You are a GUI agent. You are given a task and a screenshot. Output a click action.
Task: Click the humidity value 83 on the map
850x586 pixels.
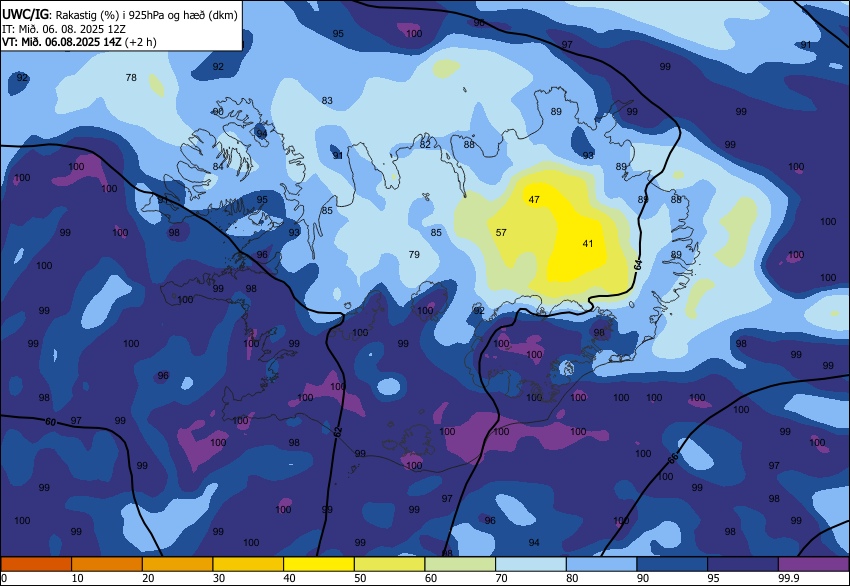[x=327, y=100]
